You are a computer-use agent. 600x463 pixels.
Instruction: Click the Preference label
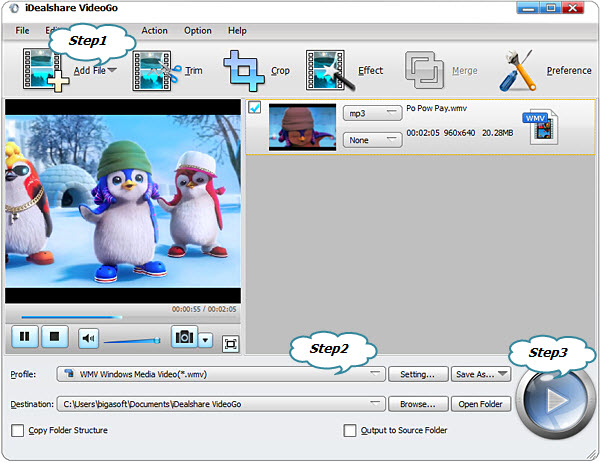(x=569, y=70)
